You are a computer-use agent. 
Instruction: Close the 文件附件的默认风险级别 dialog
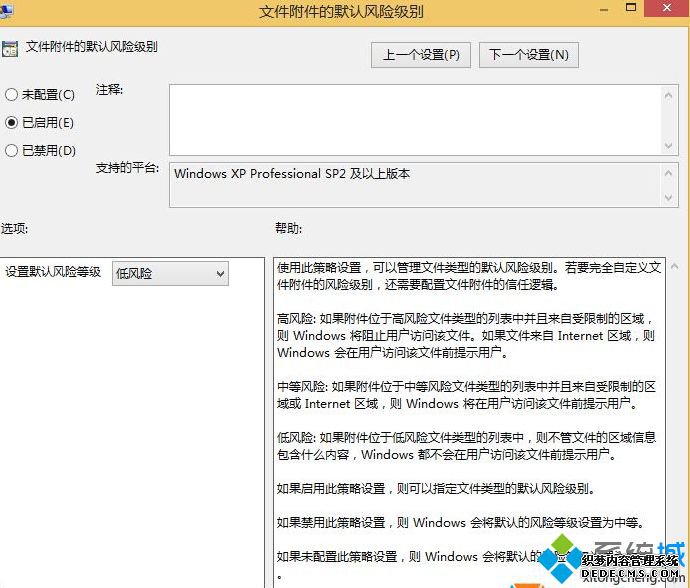(x=667, y=8)
